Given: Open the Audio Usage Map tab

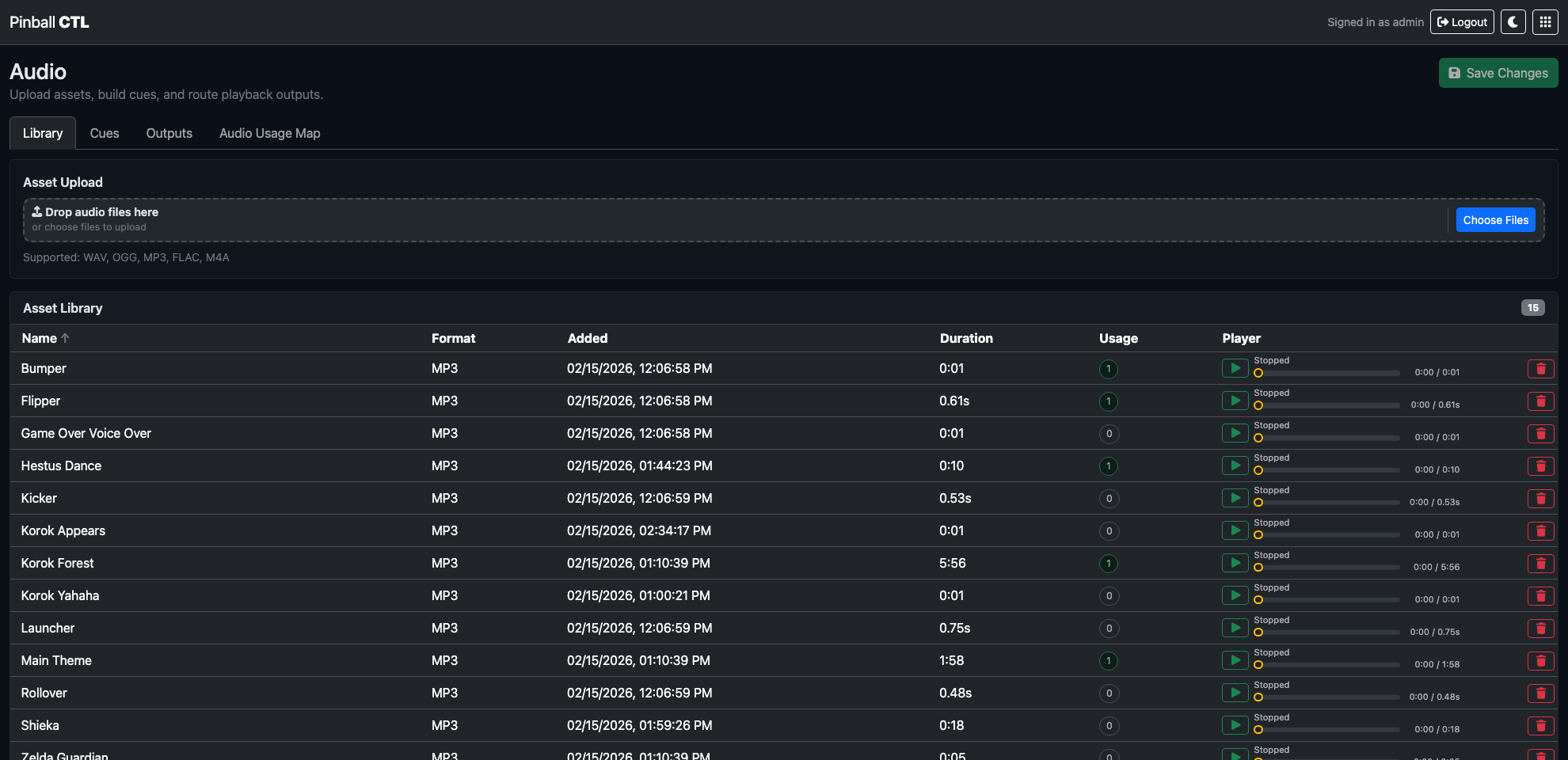Looking at the screenshot, I should tap(269, 133).
